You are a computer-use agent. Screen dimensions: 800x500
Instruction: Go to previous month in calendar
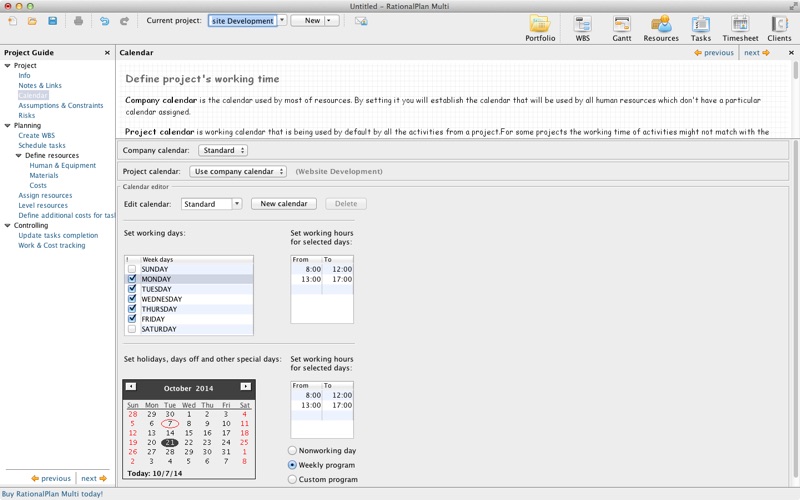(131, 387)
